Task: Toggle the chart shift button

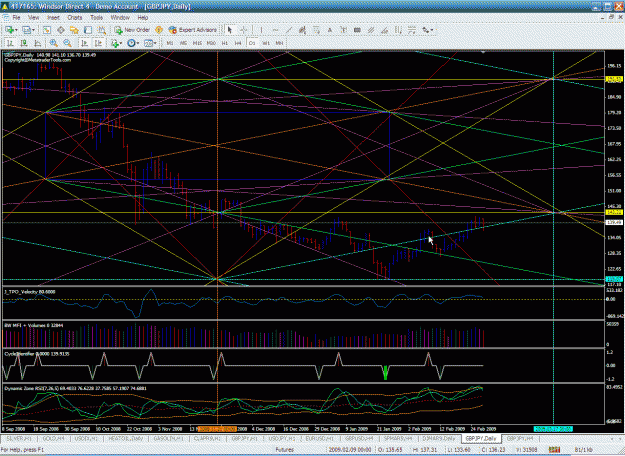Action: click(98, 43)
